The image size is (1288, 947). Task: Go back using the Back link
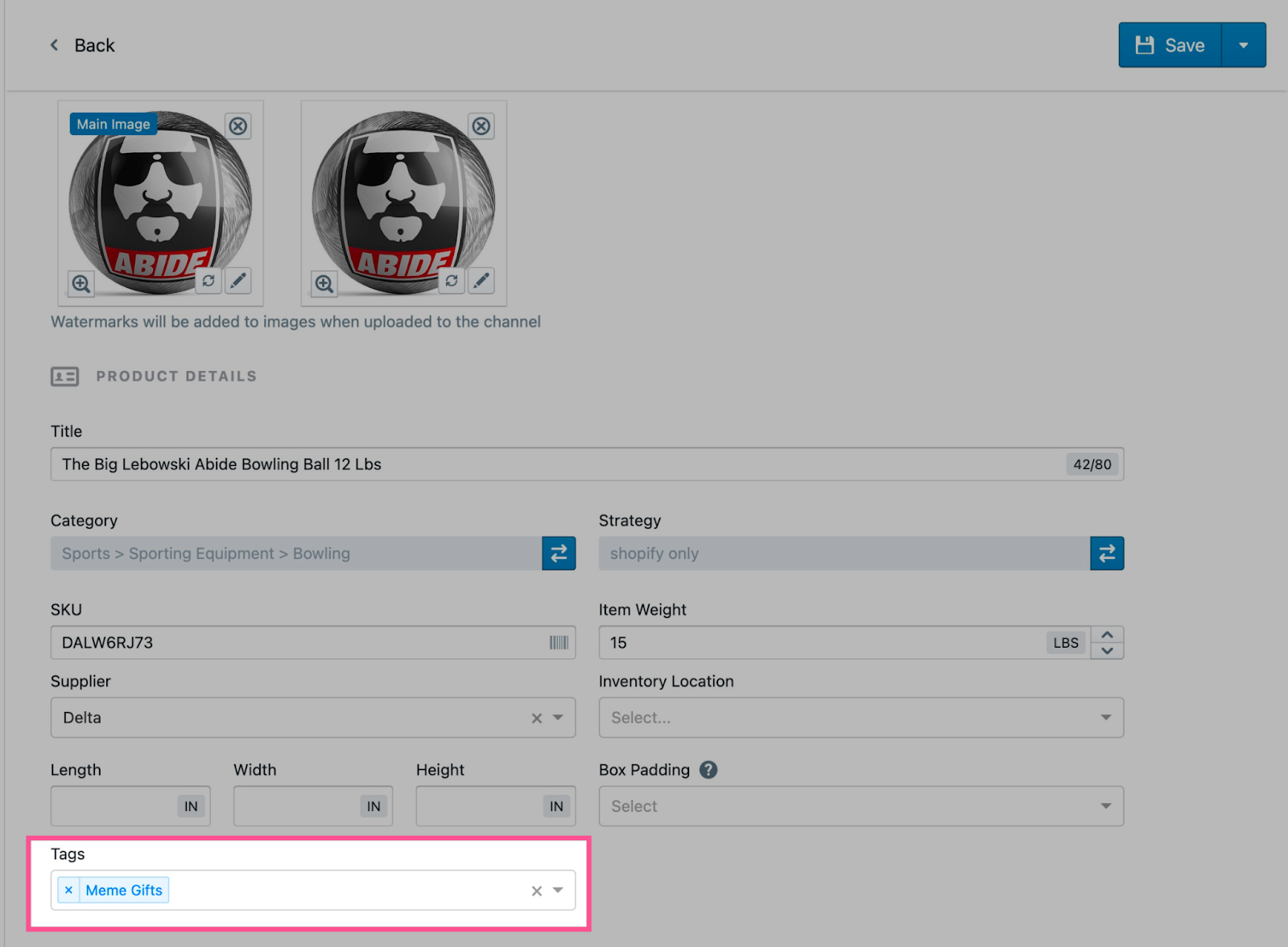click(x=82, y=45)
